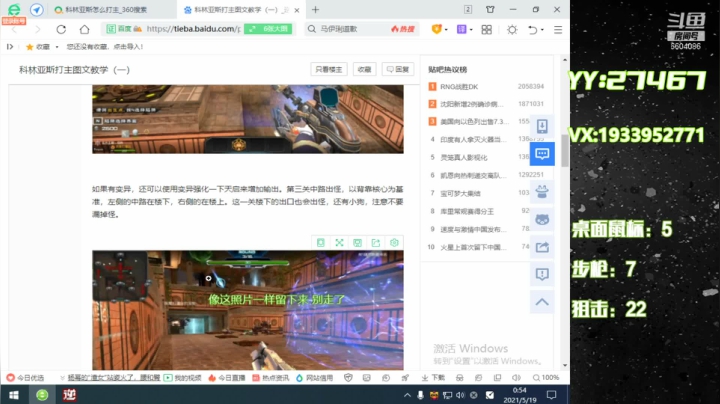Open hot topic 沈阳新增2例确诊病

(x=471, y=104)
